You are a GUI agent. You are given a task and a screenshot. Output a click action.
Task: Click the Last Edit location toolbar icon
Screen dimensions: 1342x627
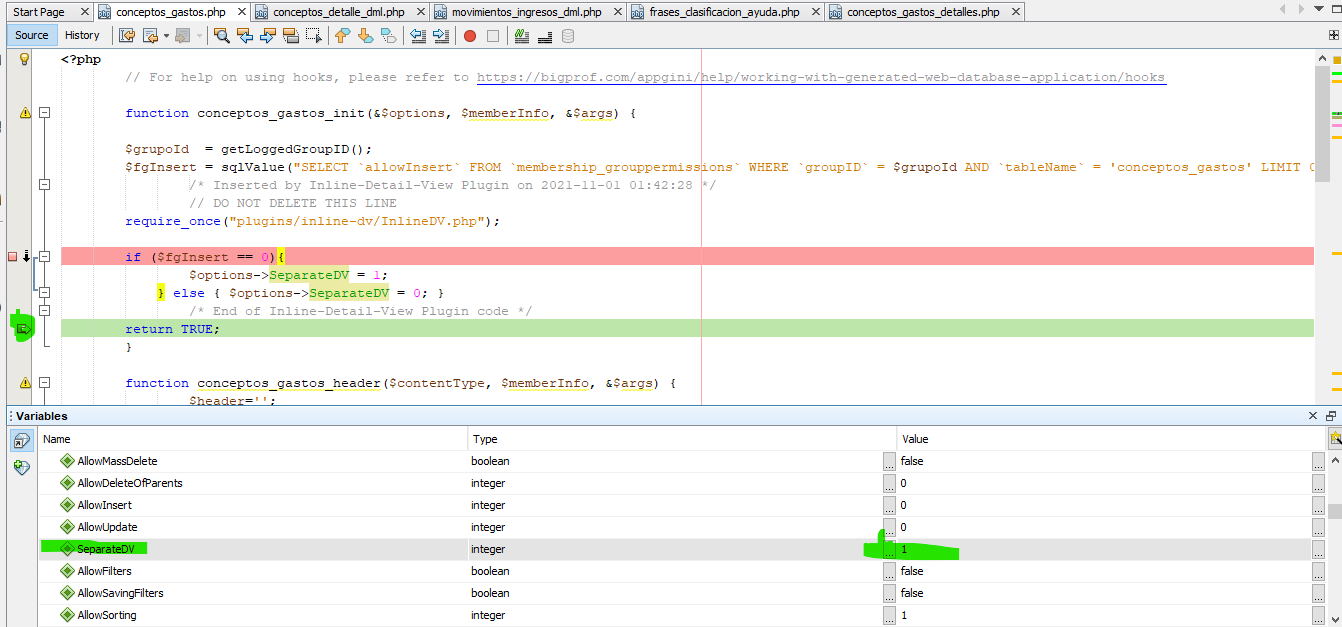tap(127, 35)
